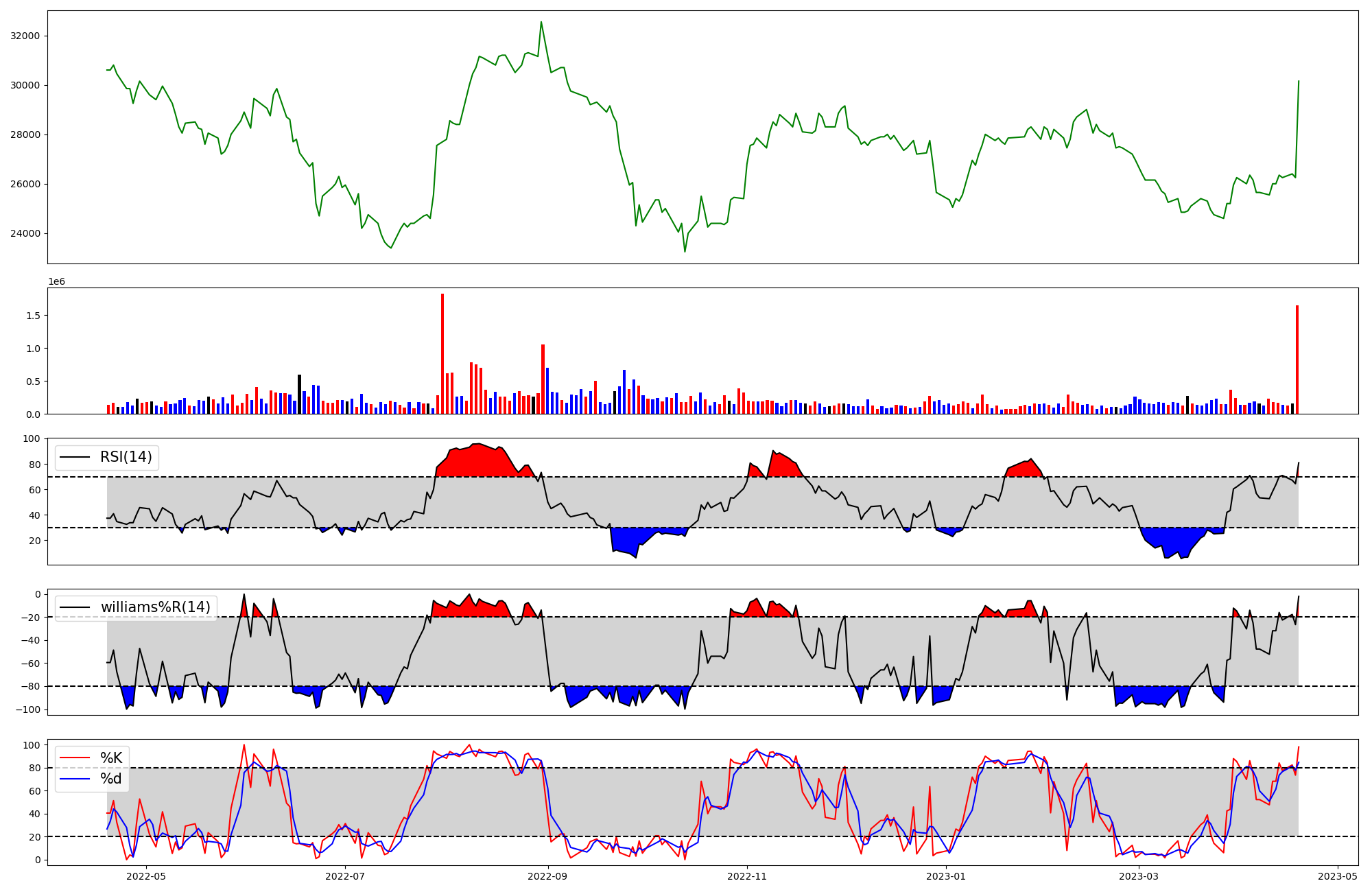The width and height of the screenshot is (1372, 892).
Task: Click the 2022-05 x-axis date label
Action: [146, 876]
